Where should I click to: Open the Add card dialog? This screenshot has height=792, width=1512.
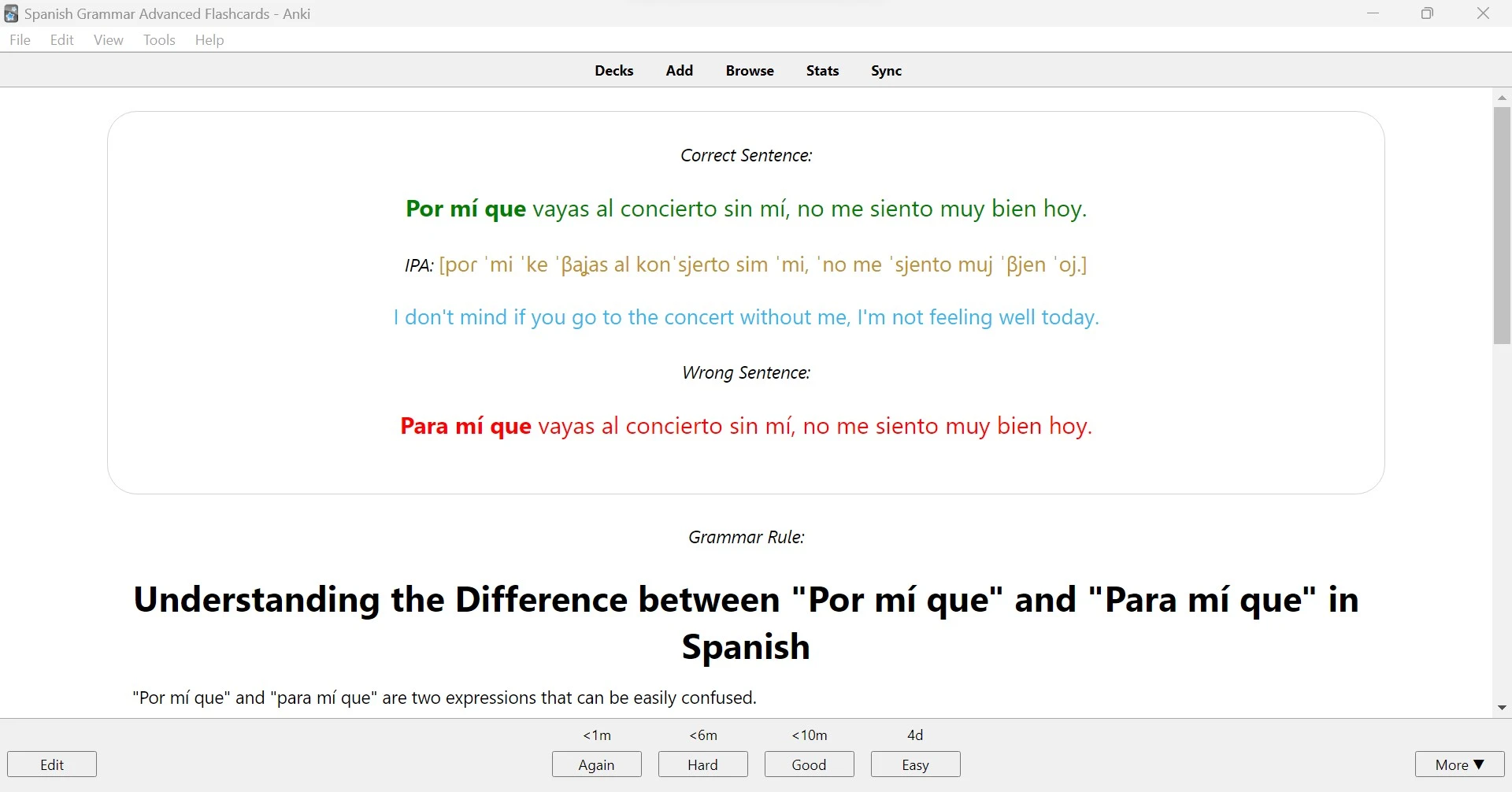click(679, 70)
